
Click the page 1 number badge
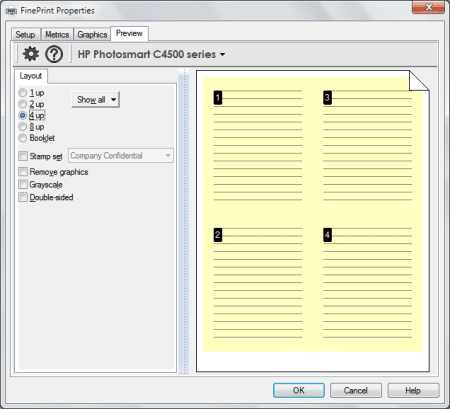[218, 98]
